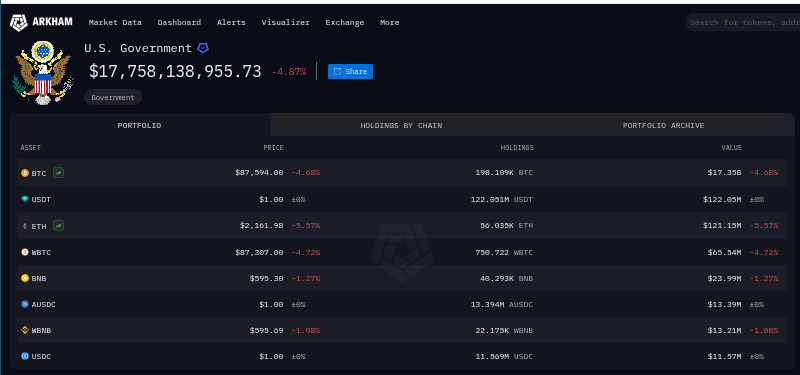Click the 56.035K ETH holdings
The height and width of the screenshot is (375, 800).
507,226
